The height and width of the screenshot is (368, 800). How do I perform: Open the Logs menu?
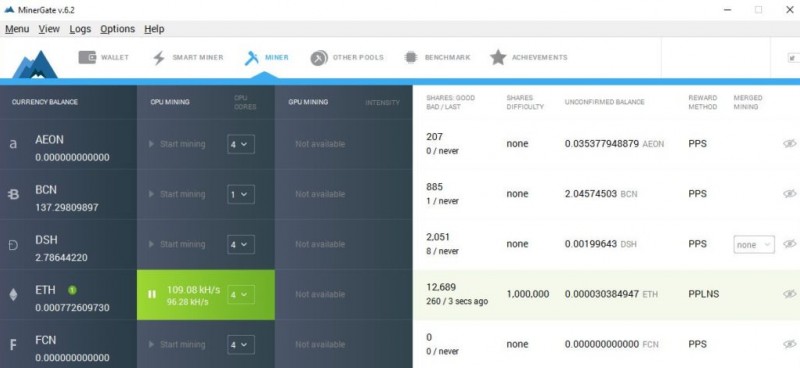[80, 29]
